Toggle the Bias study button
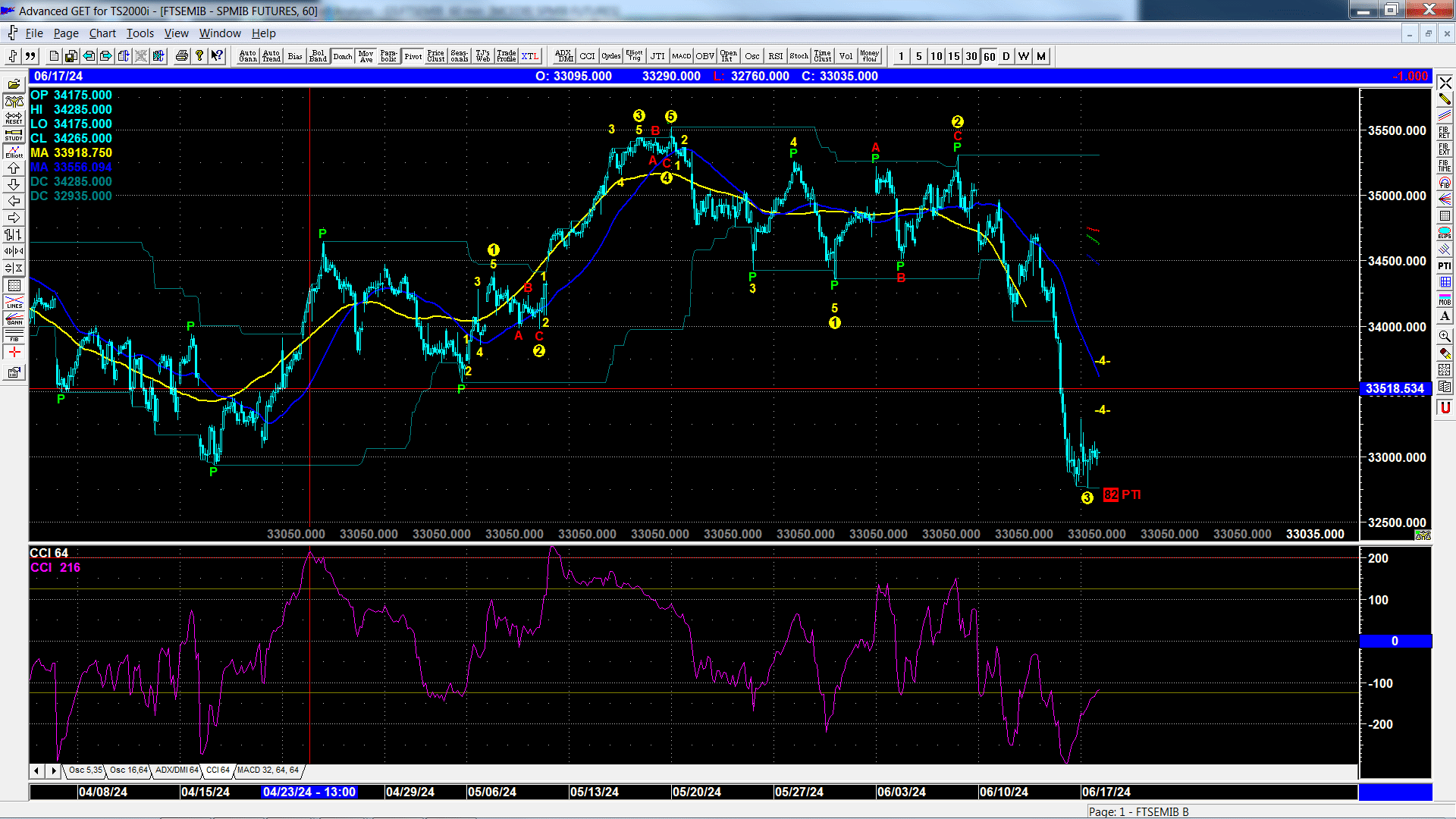This screenshot has height=819, width=1456. [x=295, y=56]
